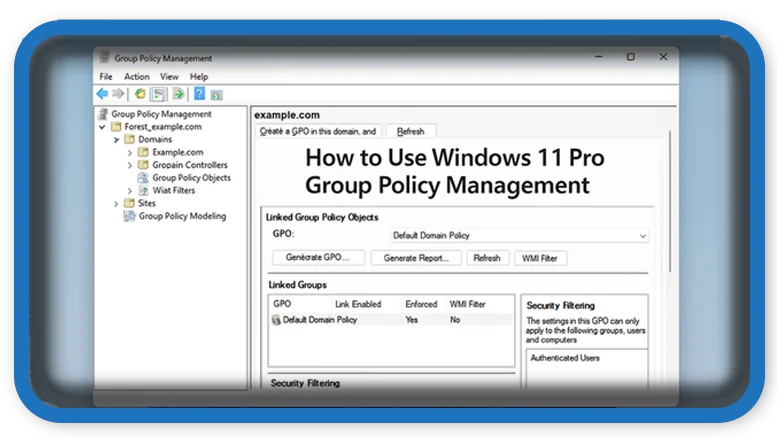777x441 pixels.
Task: Click the Genecrate GPO... button
Action: (318, 257)
